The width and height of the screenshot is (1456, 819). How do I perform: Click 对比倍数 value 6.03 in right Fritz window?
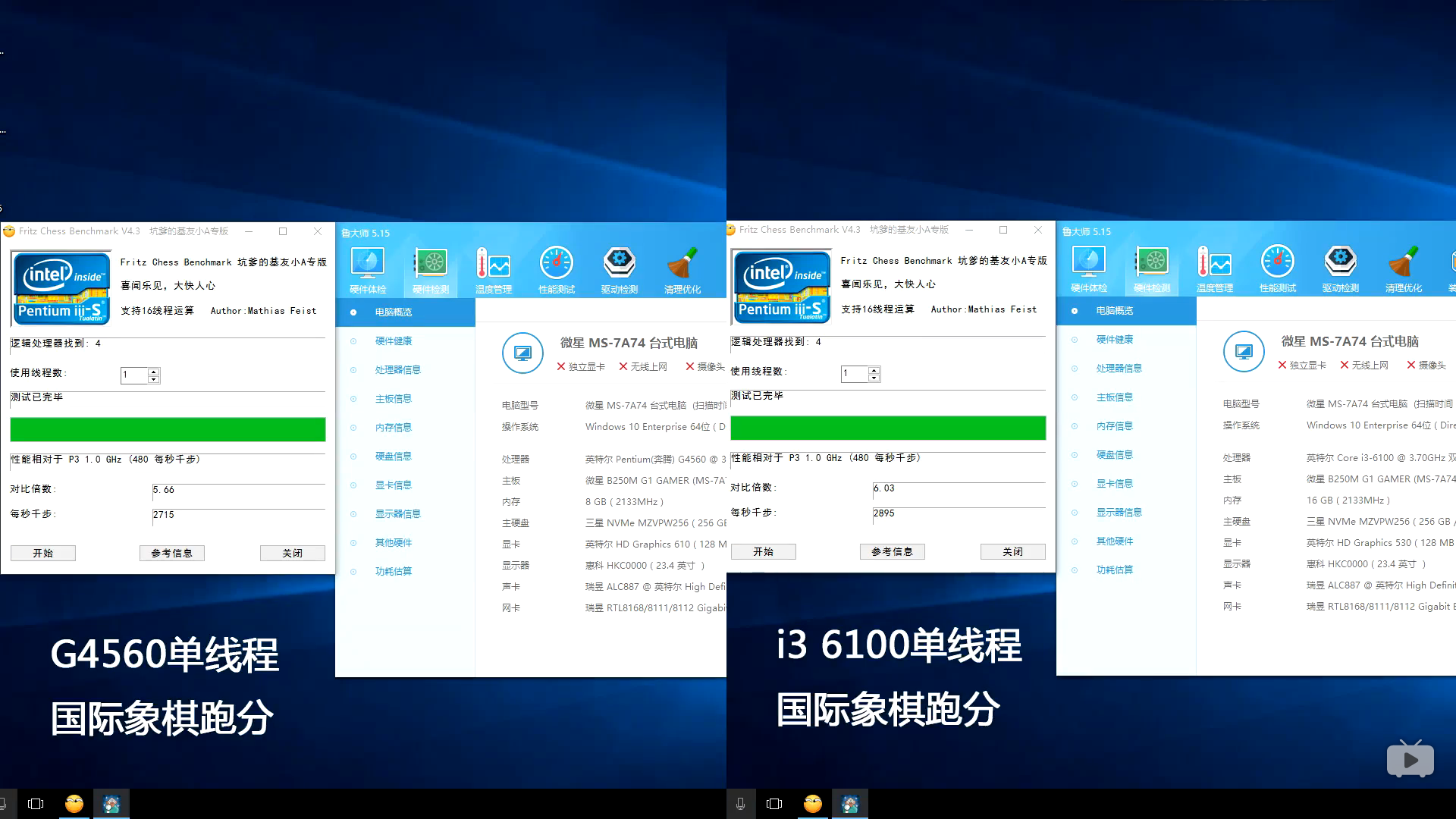(884, 488)
